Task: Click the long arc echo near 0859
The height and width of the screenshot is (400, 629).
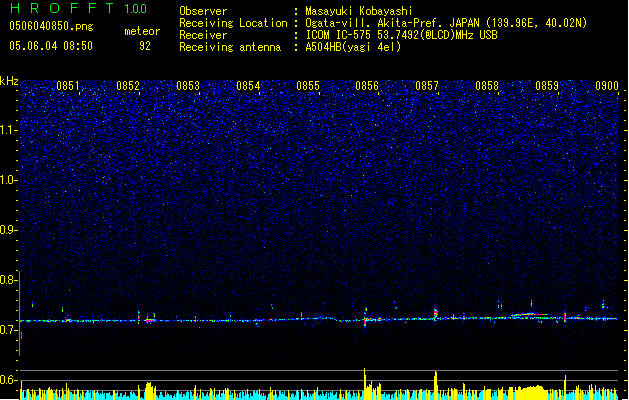Action: click(529, 315)
